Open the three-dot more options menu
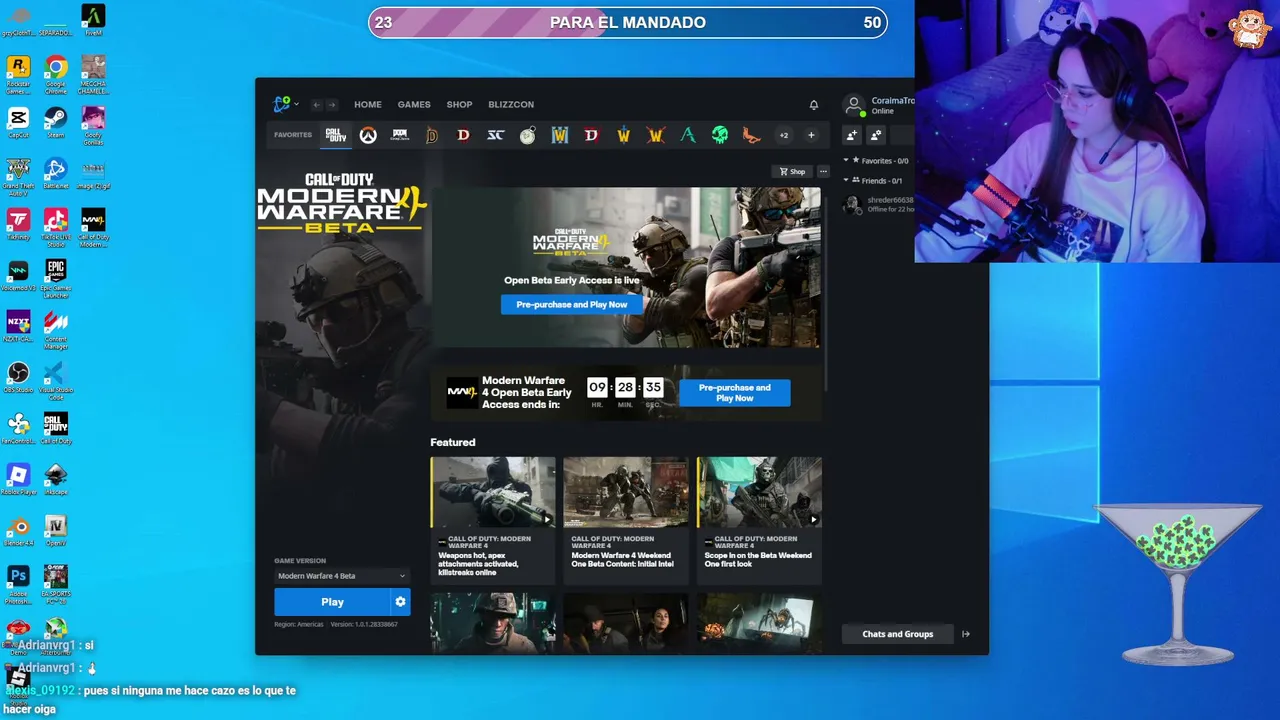Screen dimensions: 1280x720 click(x=823, y=171)
